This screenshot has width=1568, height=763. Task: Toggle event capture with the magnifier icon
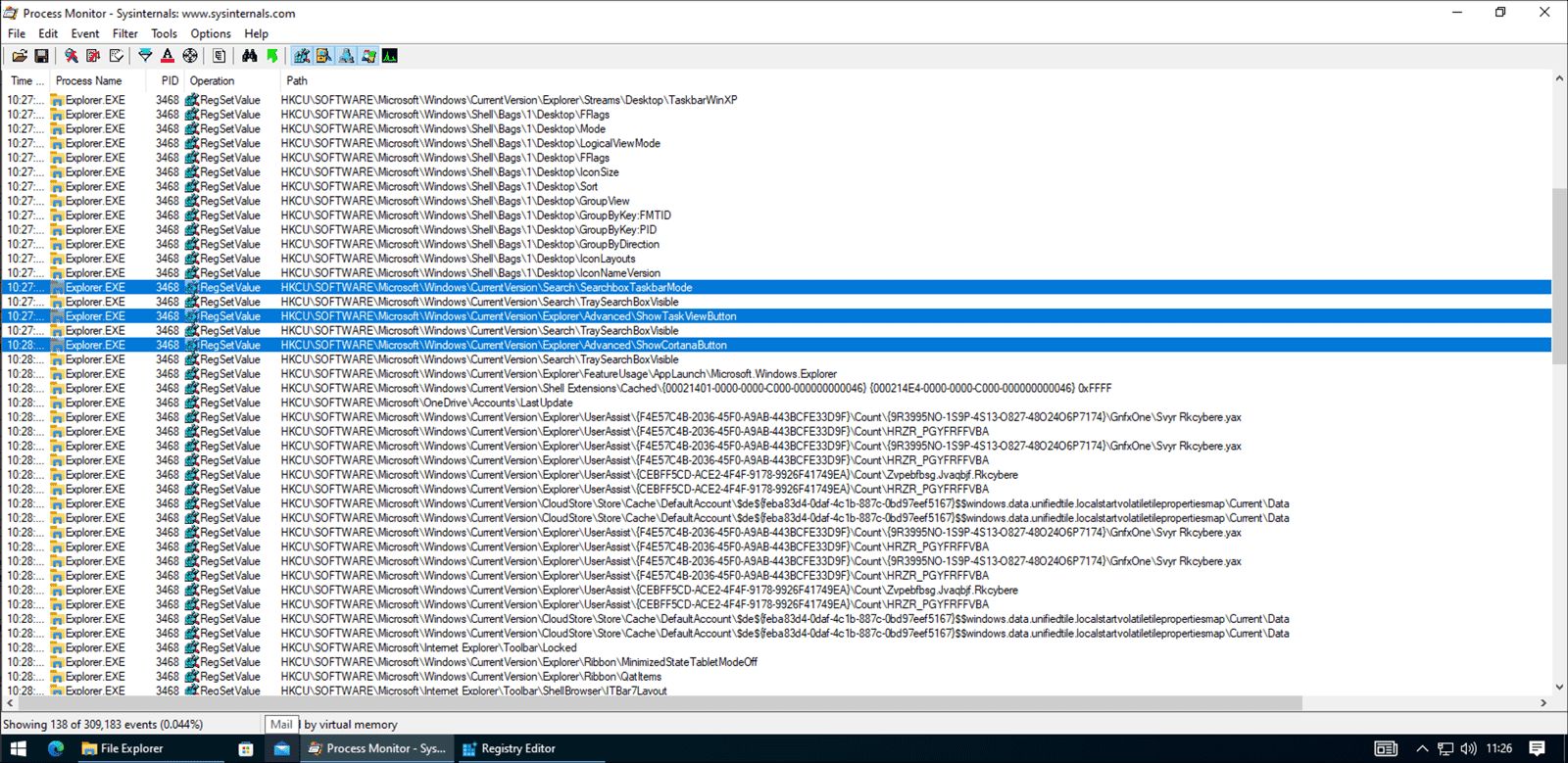coord(72,56)
